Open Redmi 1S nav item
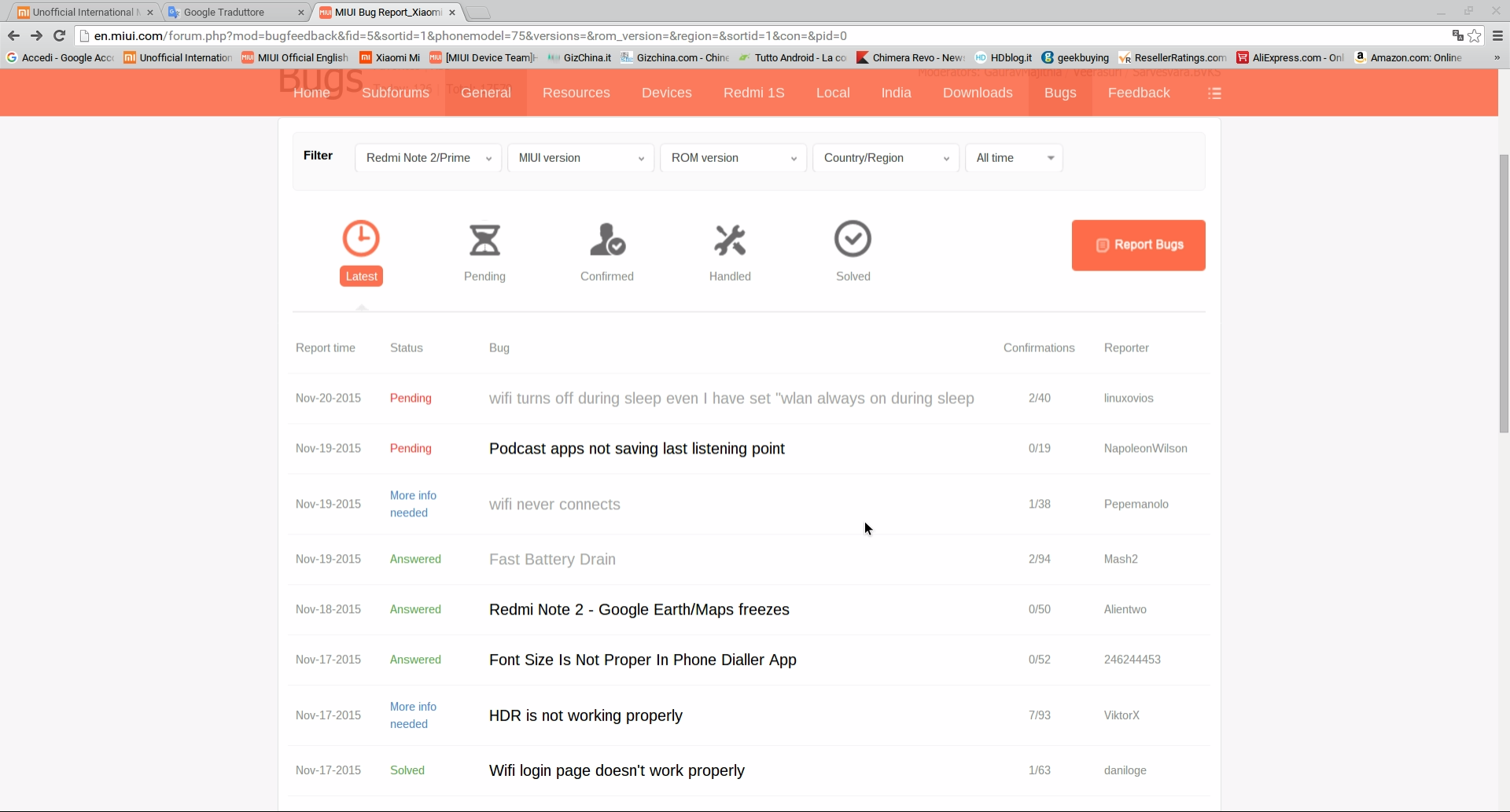The height and width of the screenshot is (812, 1510). (x=754, y=93)
